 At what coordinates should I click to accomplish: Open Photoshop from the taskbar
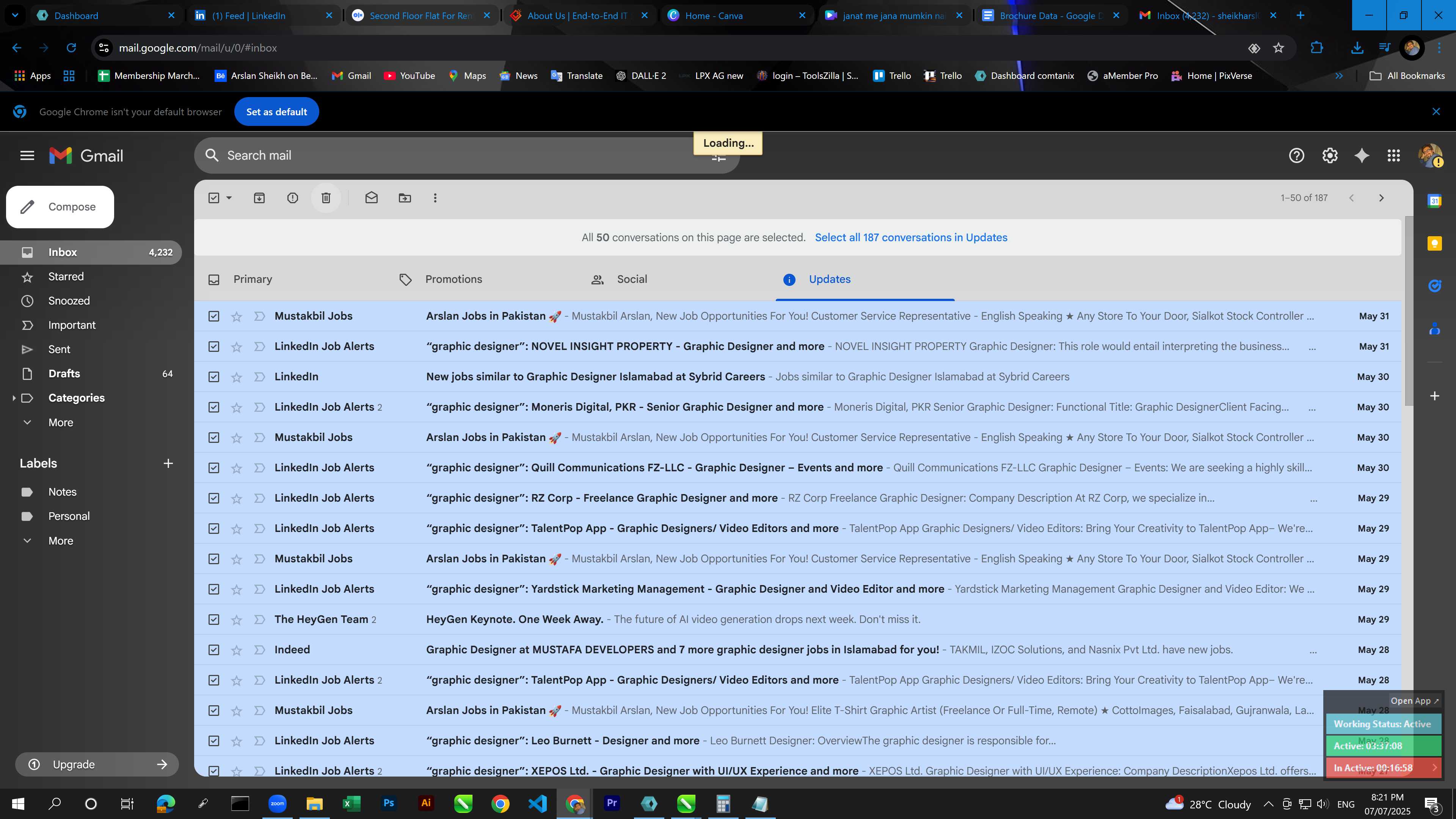coord(388,803)
